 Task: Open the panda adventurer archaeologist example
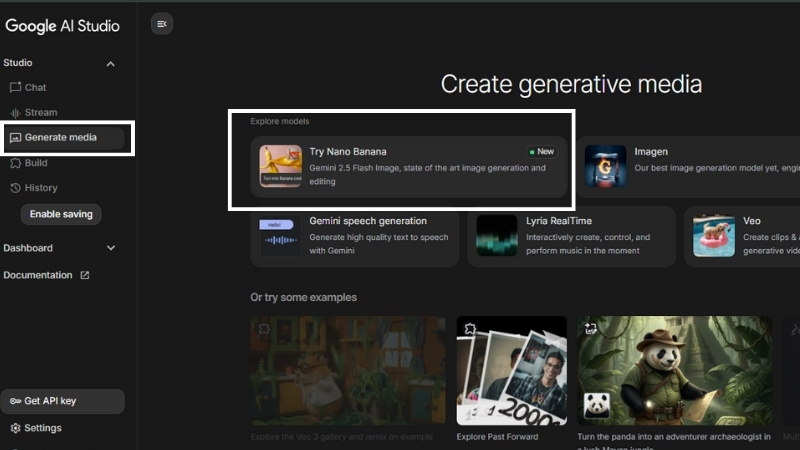click(x=674, y=371)
